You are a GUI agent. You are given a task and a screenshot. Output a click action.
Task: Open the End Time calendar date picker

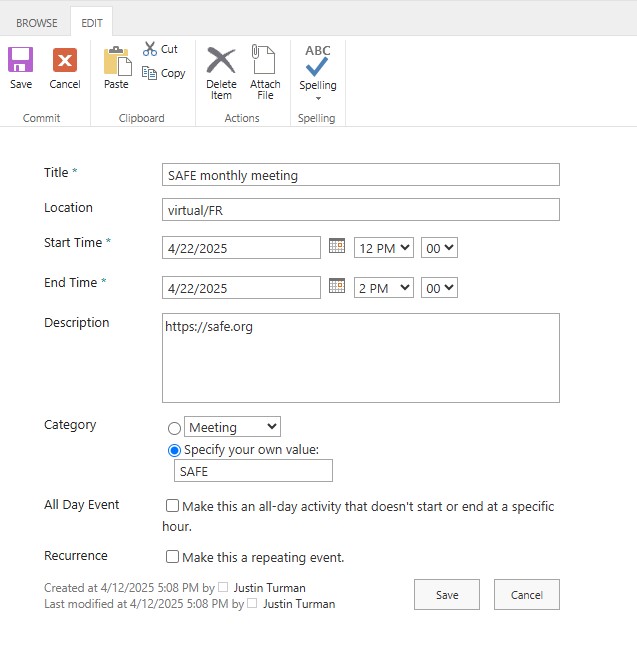(337, 287)
